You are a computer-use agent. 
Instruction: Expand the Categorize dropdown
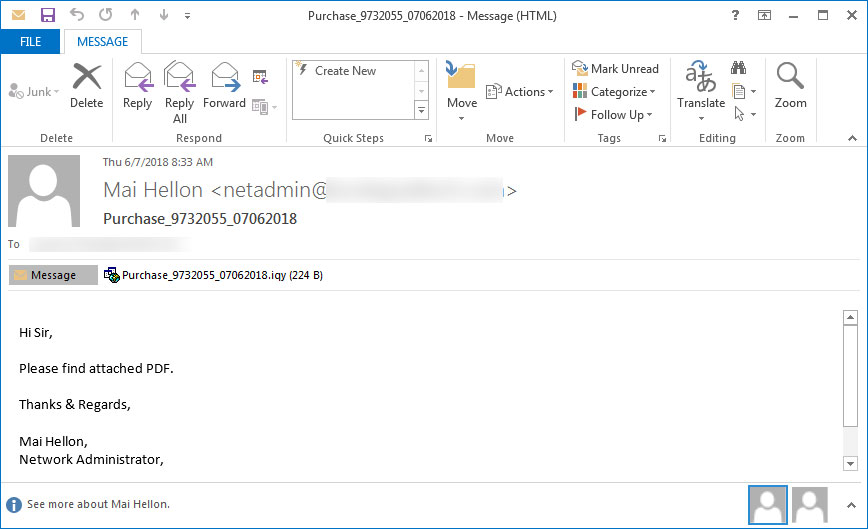tap(614, 92)
